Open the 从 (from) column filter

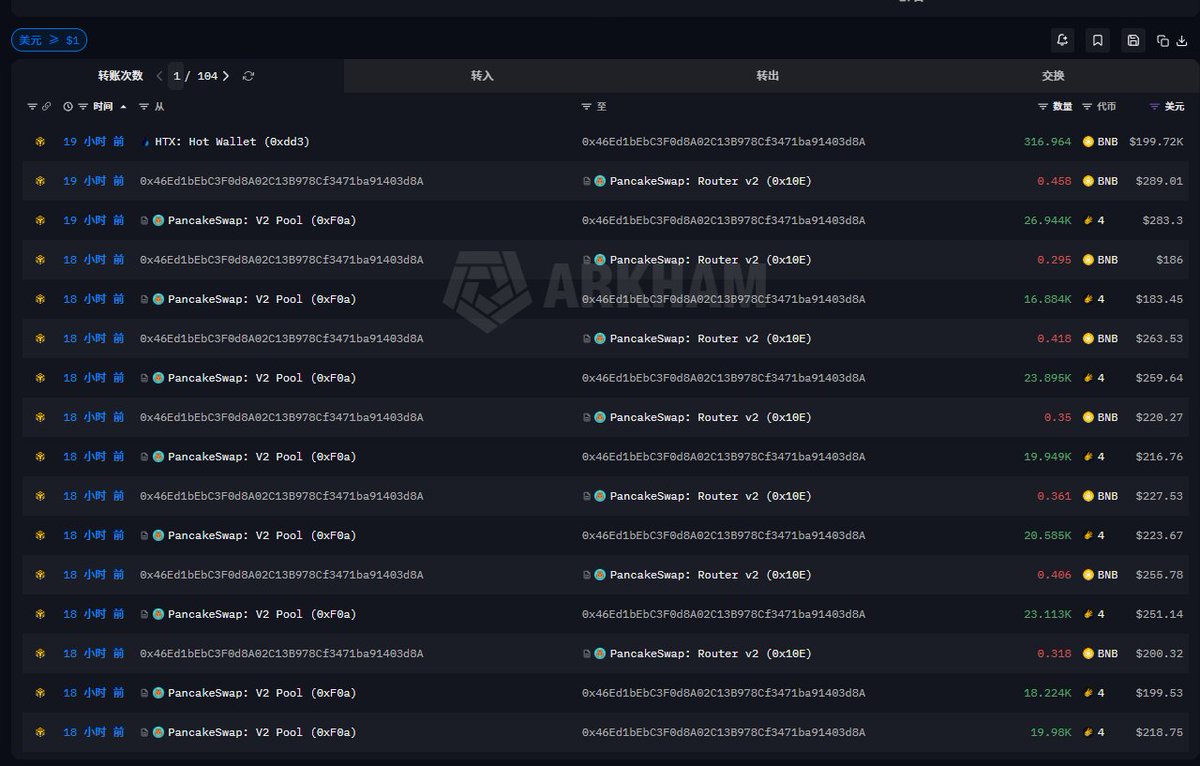(144, 106)
